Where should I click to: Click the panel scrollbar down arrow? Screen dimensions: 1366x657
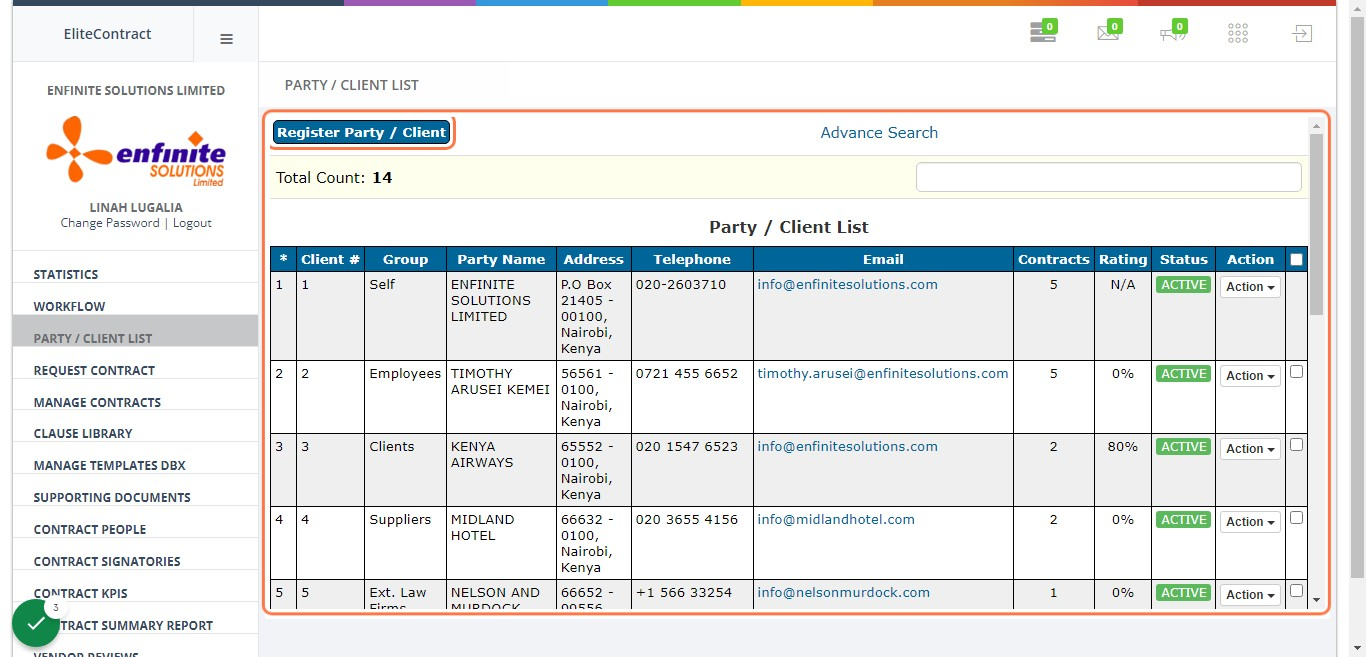point(1316,600)
